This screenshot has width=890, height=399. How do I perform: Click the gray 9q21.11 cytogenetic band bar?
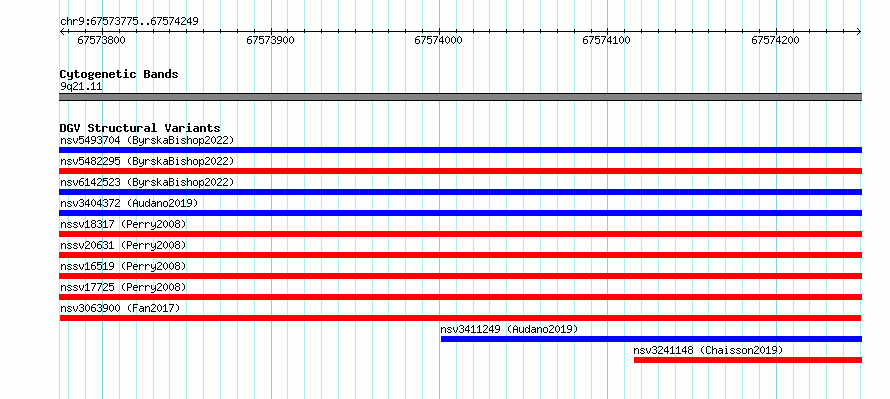tap(460, 97)
